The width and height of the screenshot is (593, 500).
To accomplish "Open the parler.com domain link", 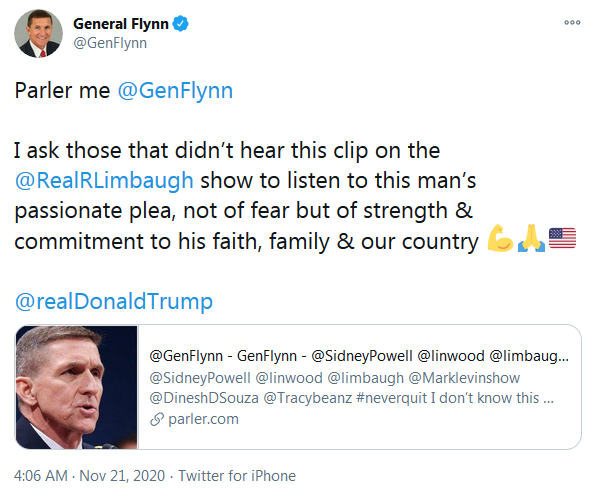I will pyautogui.click(x=203, y=419).
